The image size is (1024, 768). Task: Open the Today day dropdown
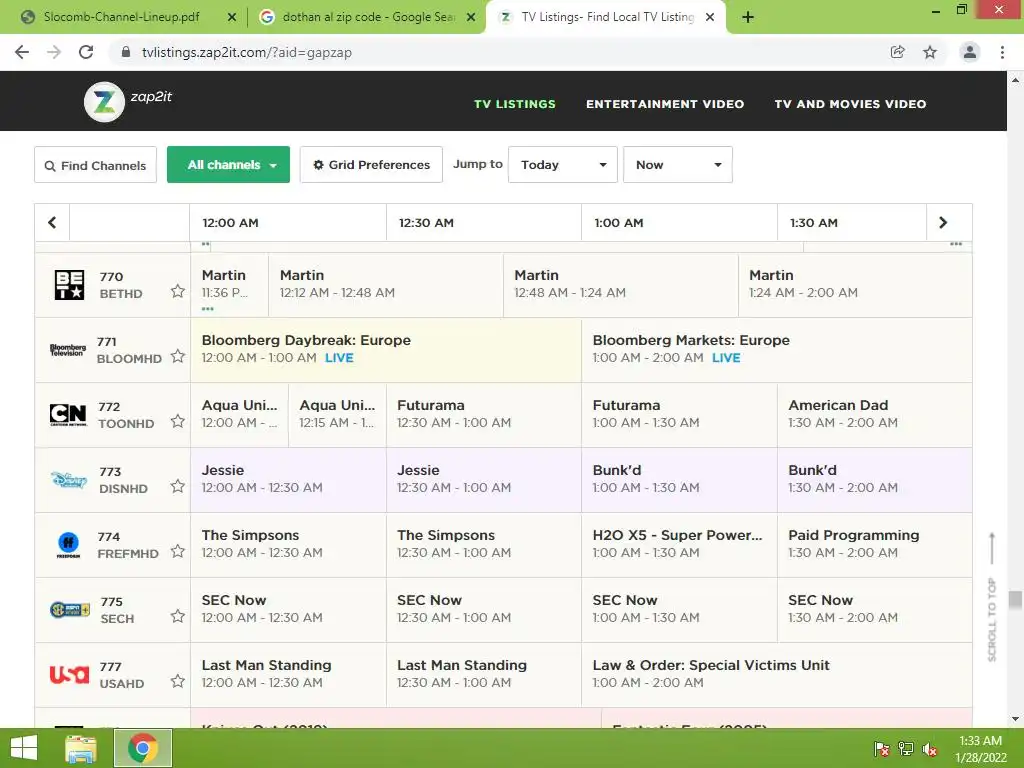point(563,165)
